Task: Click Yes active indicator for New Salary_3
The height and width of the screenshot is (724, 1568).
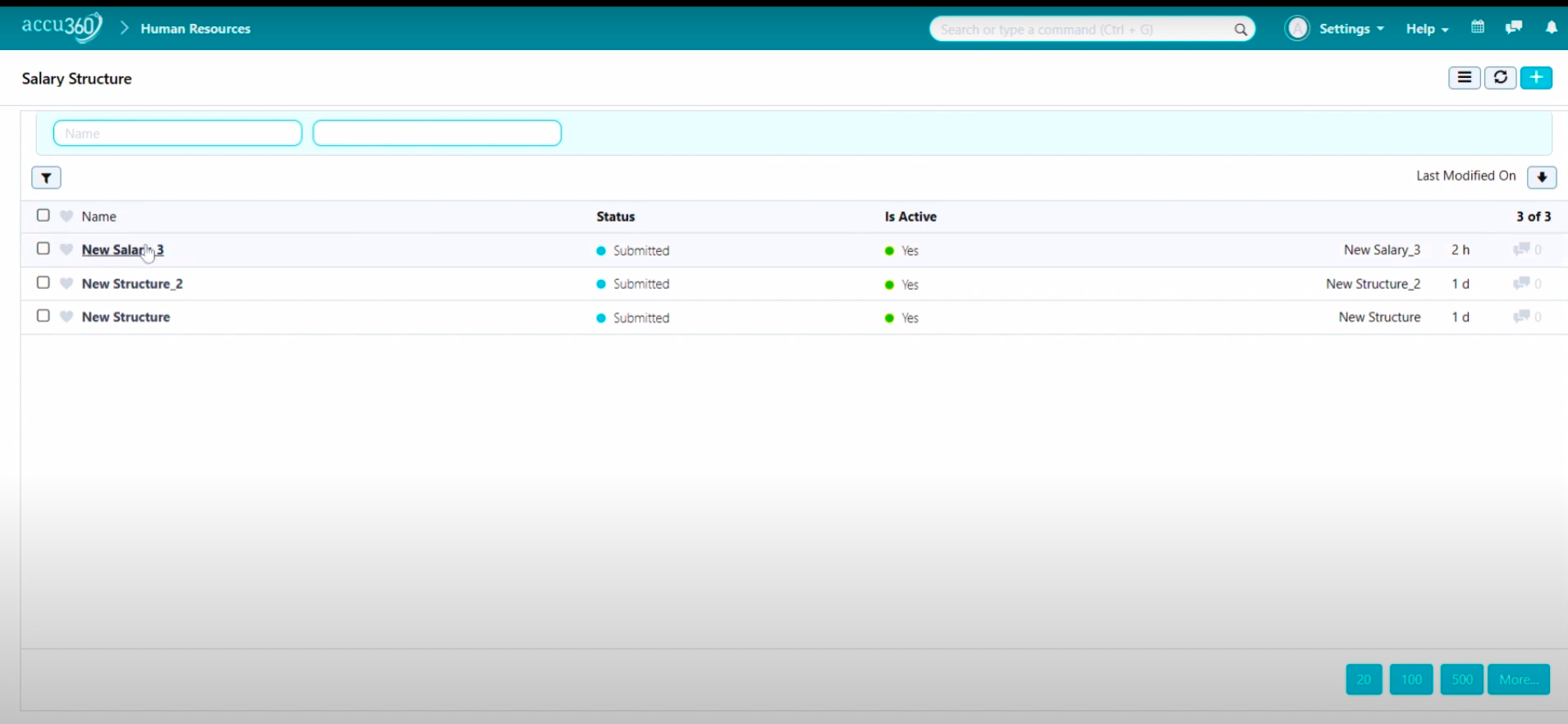Action: (901, 250)
